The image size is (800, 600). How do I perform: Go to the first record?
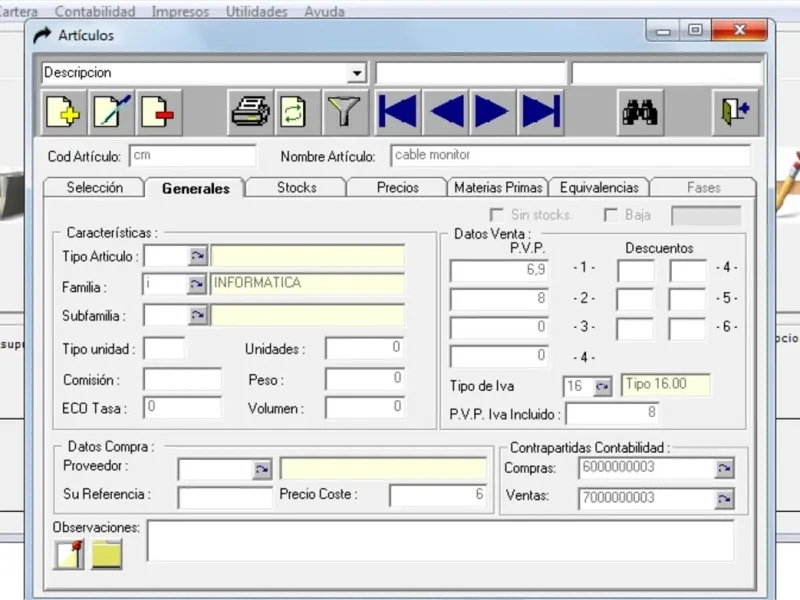[x=398, y=112]
